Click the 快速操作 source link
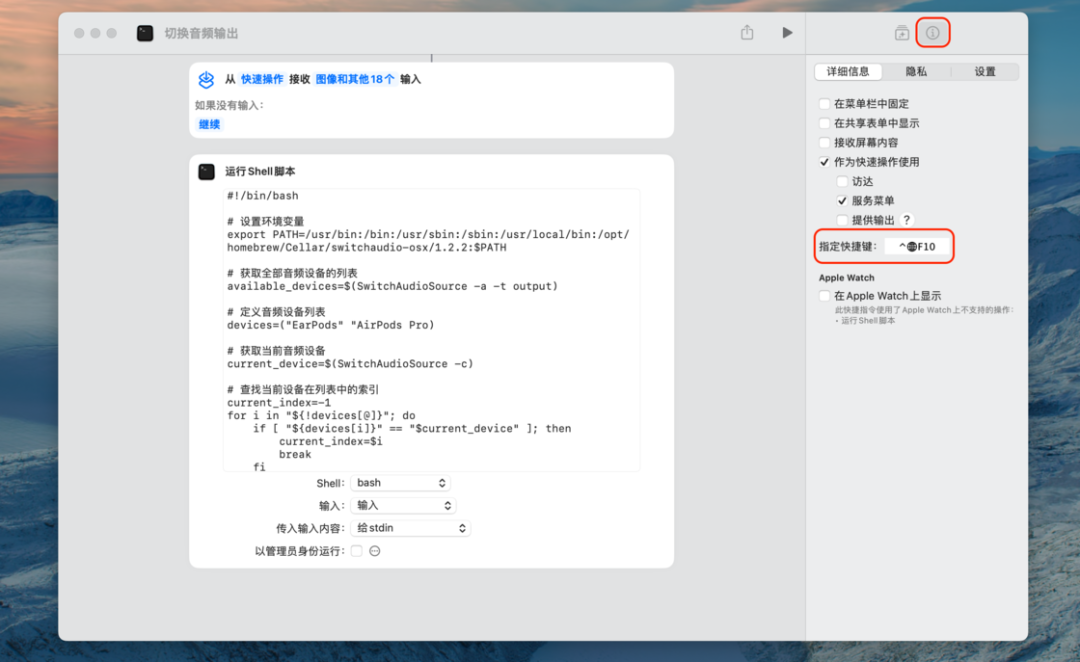This screenshot has width=1080, height=662. 262,79
